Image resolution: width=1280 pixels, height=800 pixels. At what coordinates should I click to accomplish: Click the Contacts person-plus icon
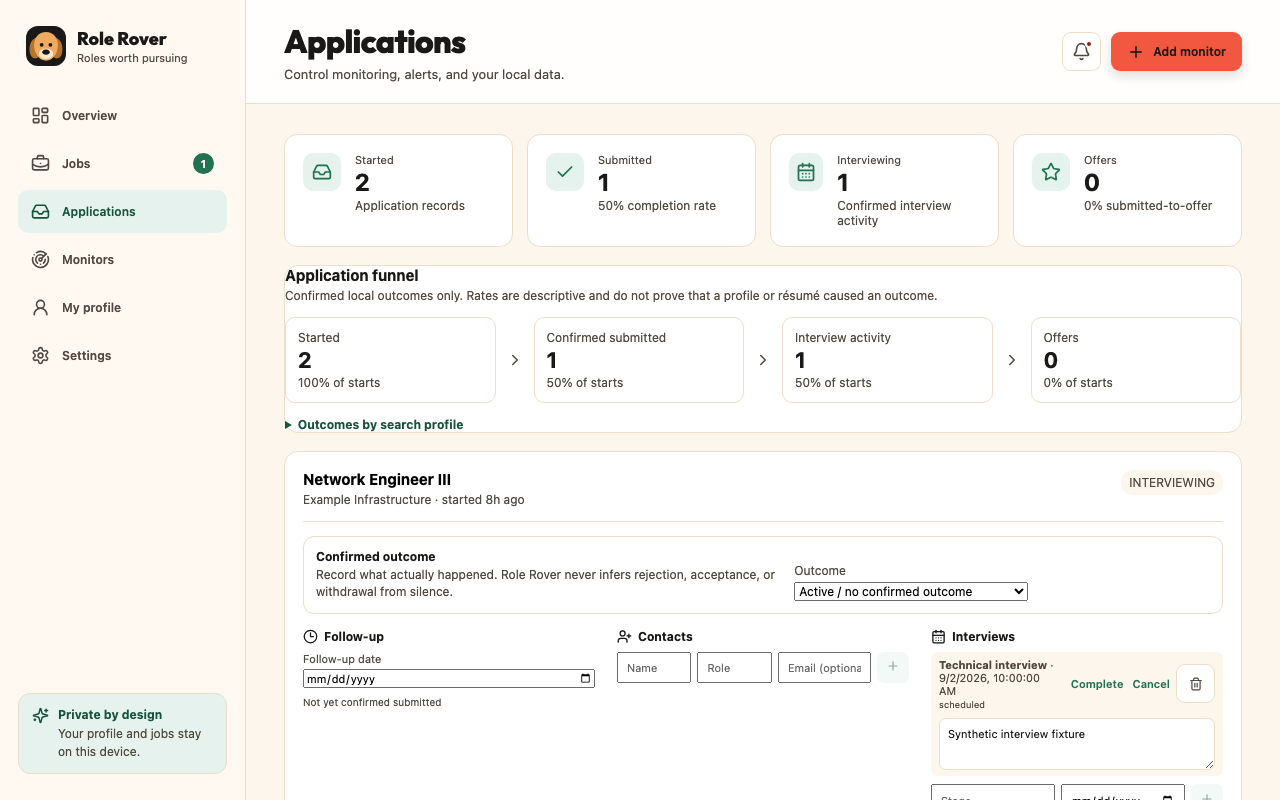(625, 637)
